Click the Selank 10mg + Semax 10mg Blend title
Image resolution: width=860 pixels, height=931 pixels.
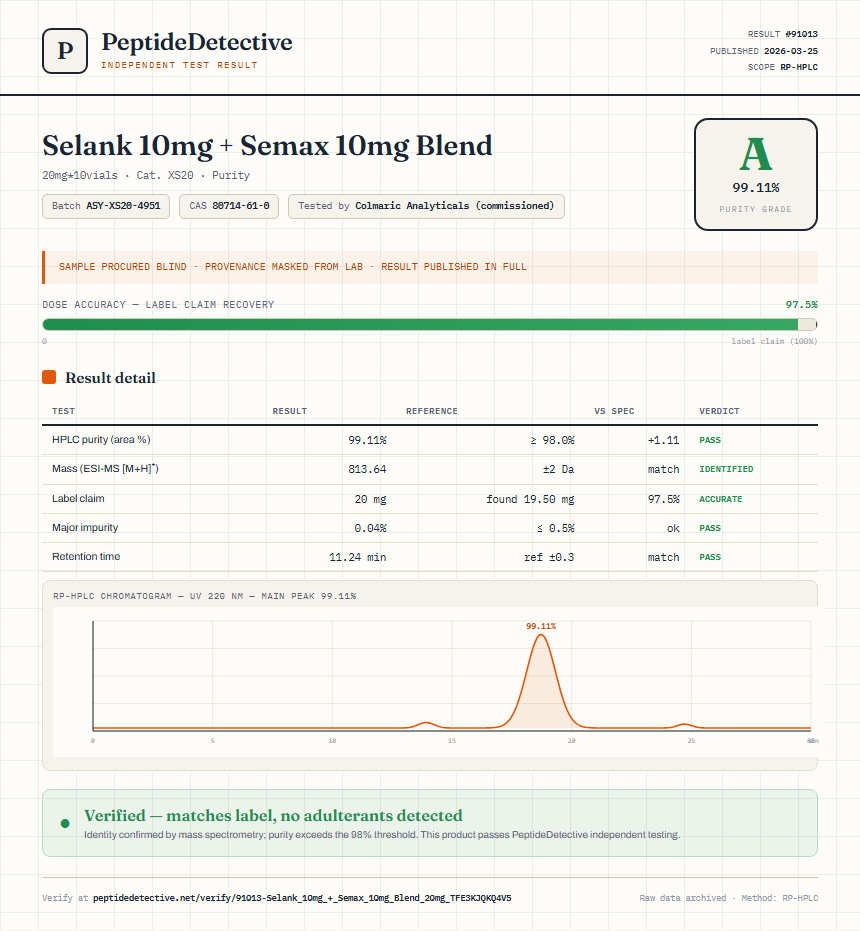[267, 146]
